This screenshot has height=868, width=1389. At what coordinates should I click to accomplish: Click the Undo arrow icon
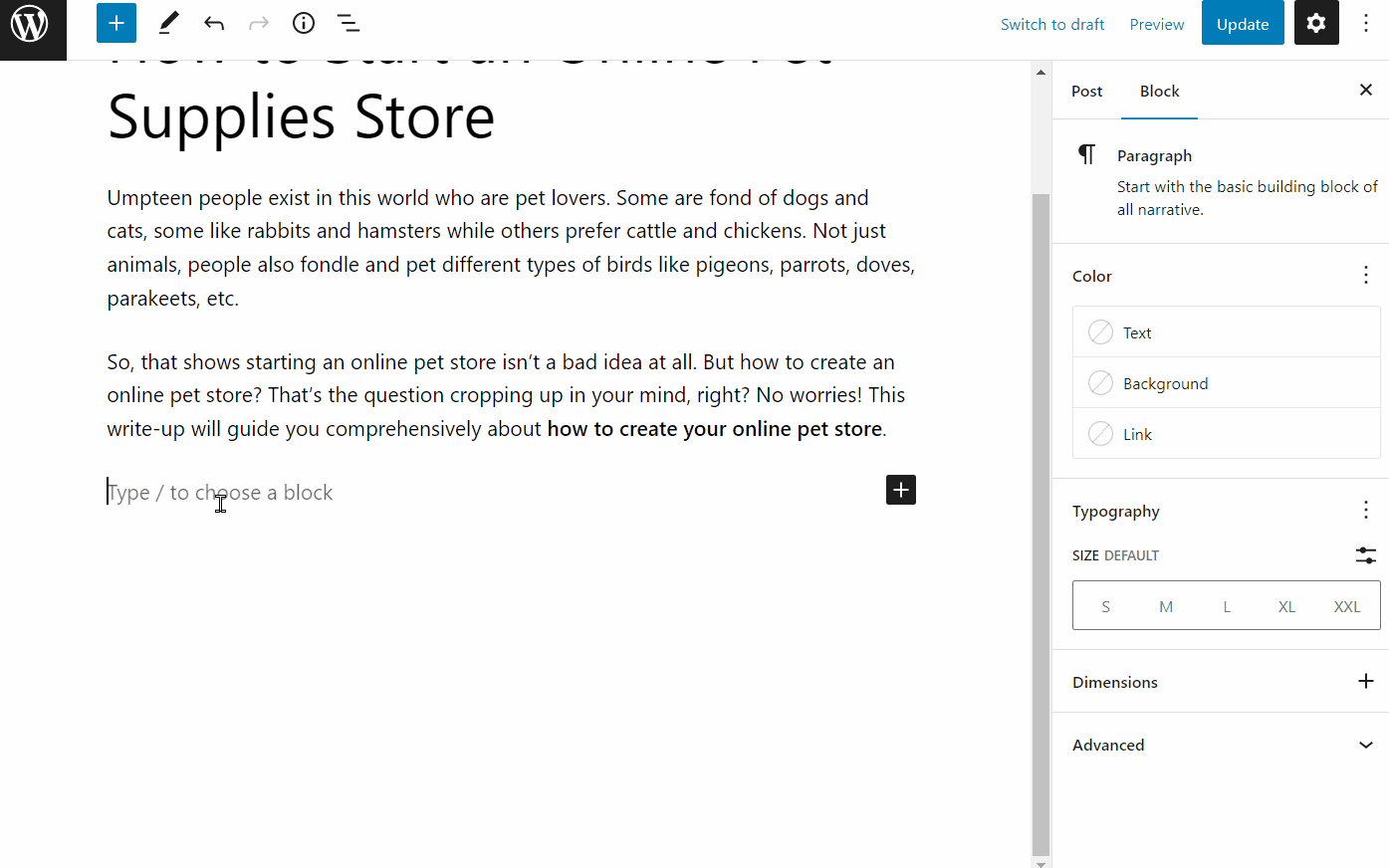(214, 23)
